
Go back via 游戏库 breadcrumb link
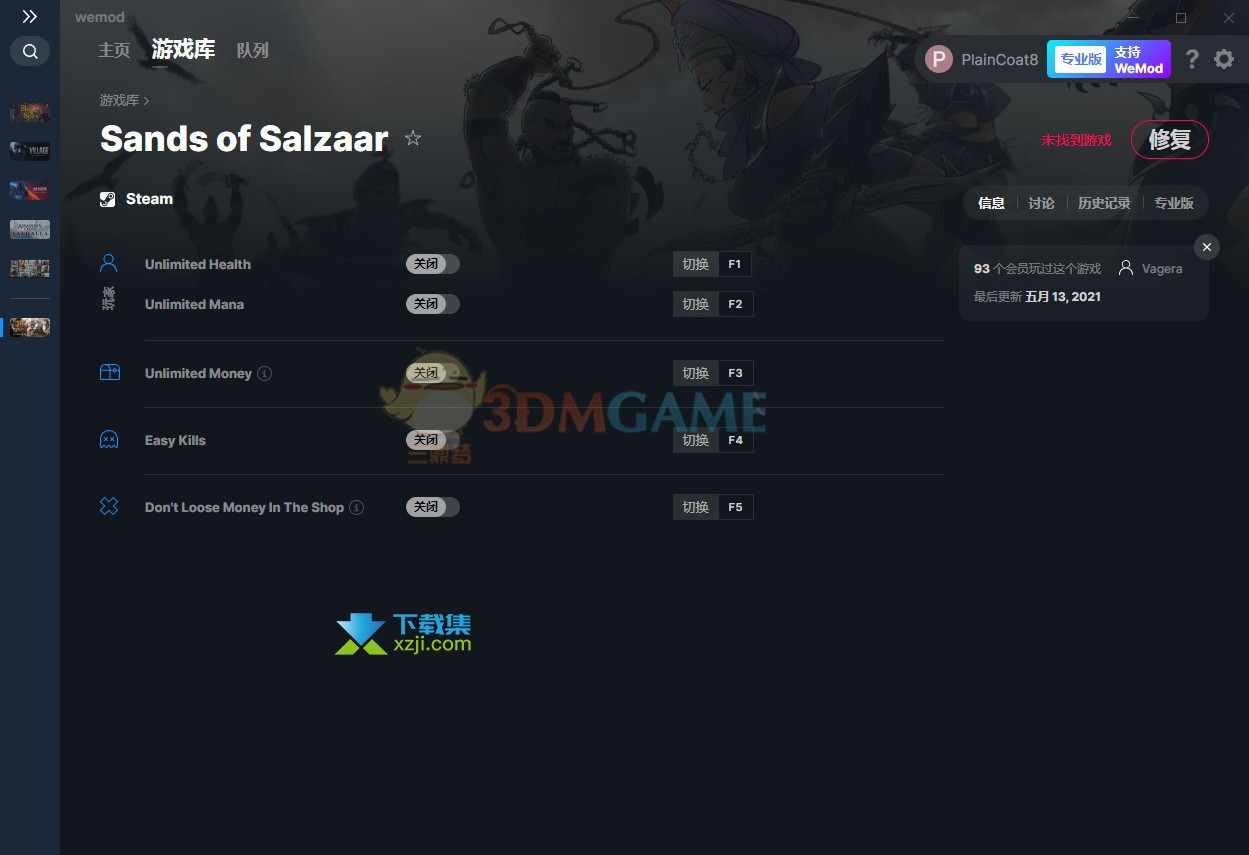tap(119, 100)
